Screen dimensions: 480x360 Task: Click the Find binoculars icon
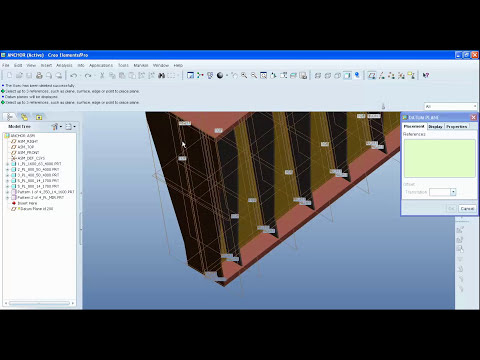pos(162,76)
